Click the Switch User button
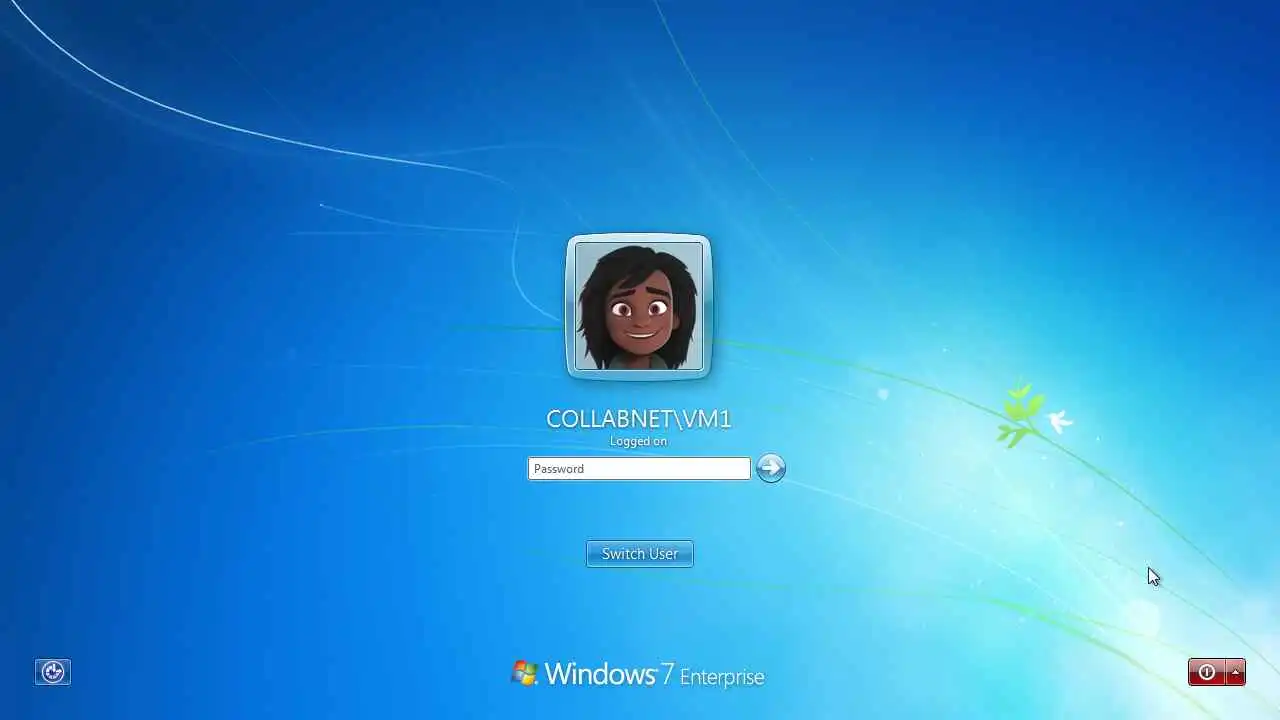Image resolution: width=1280 pixels, height=720 pixels. 640,554
